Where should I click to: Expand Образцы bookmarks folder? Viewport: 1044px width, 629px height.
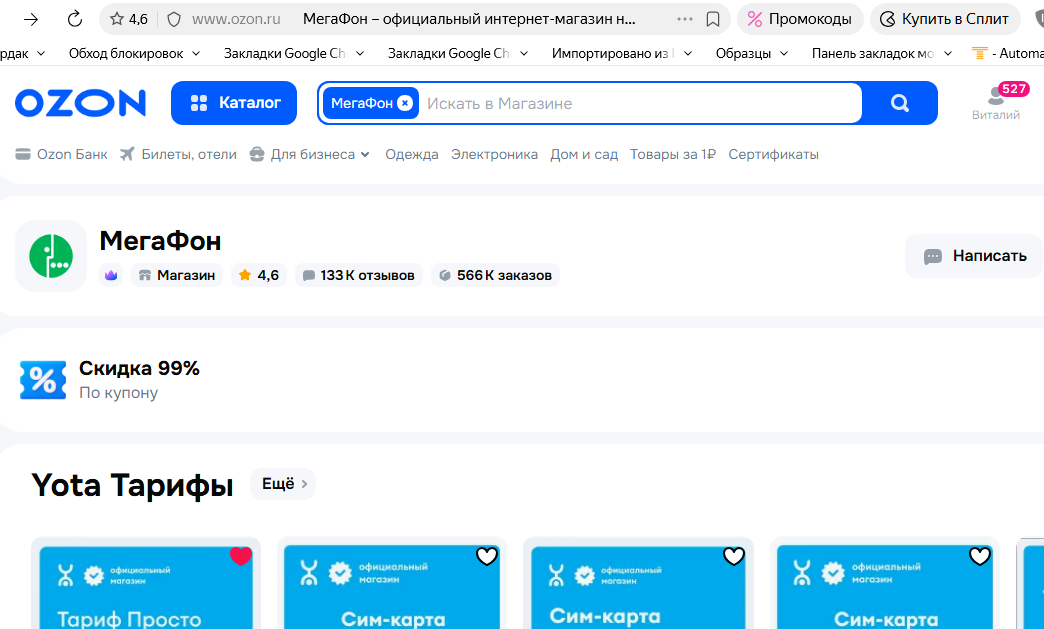752,53
